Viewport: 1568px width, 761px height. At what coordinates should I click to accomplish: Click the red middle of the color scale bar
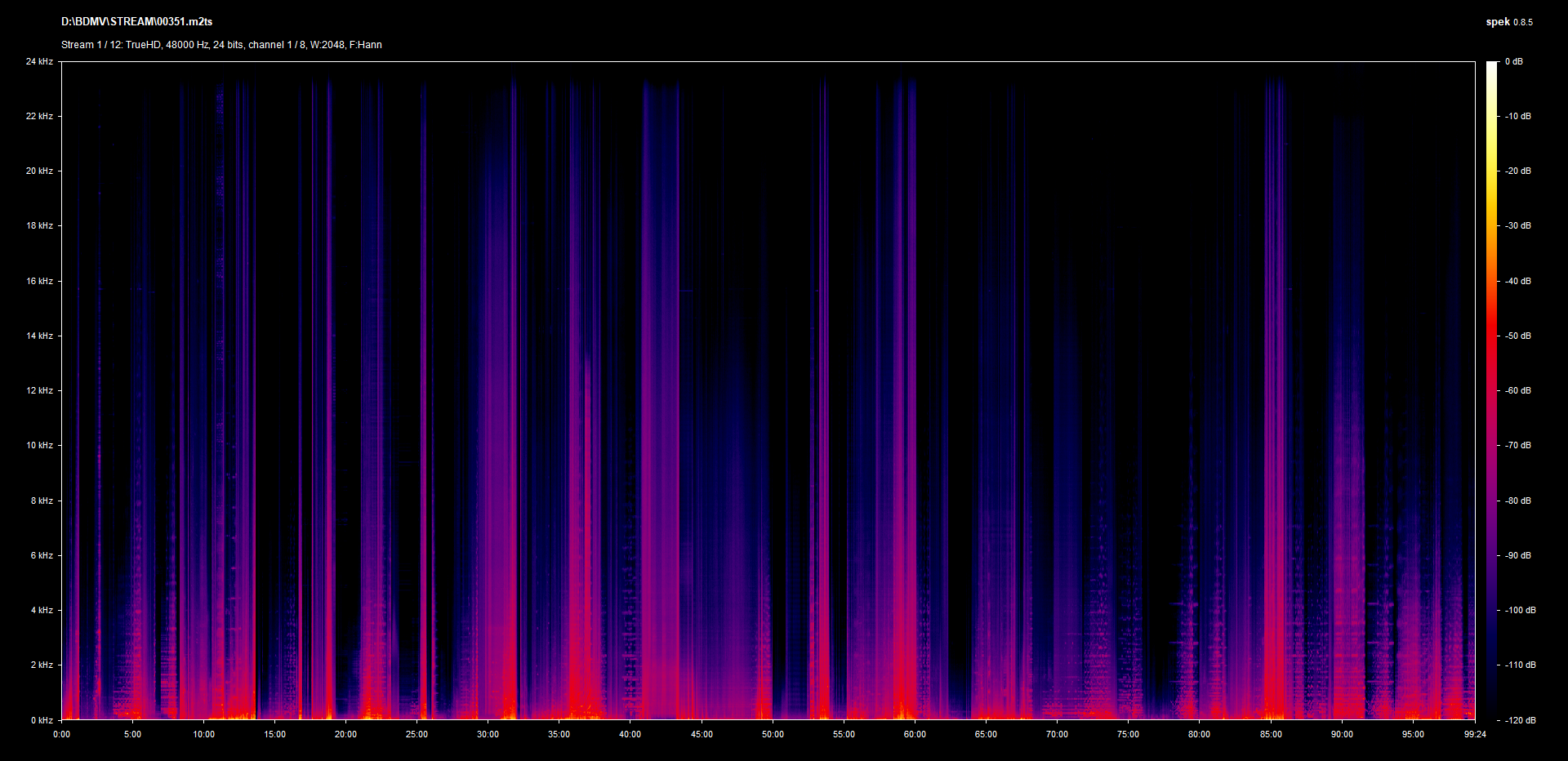[x=1492, y=343]
